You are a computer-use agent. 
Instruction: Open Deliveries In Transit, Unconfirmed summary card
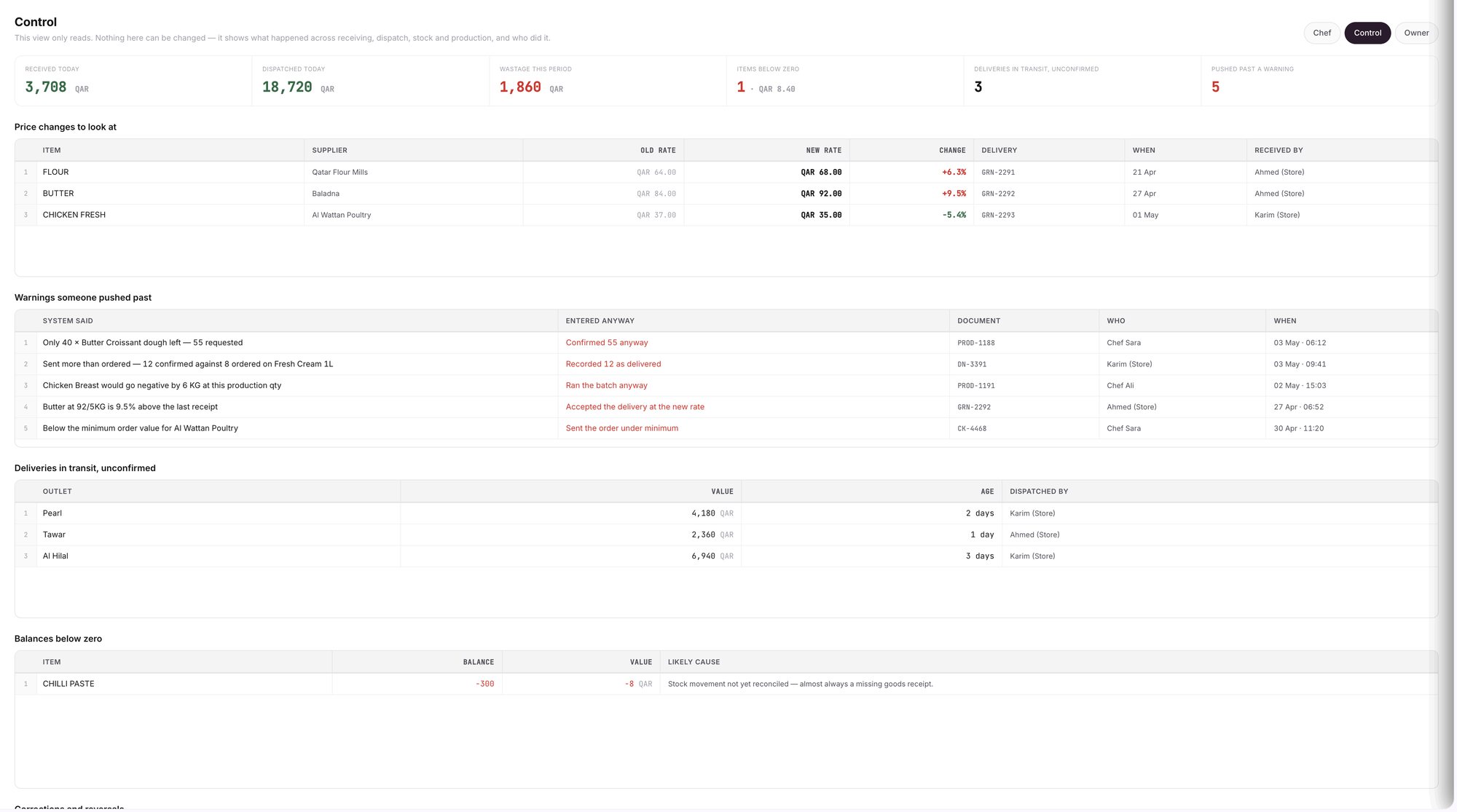1083,81
